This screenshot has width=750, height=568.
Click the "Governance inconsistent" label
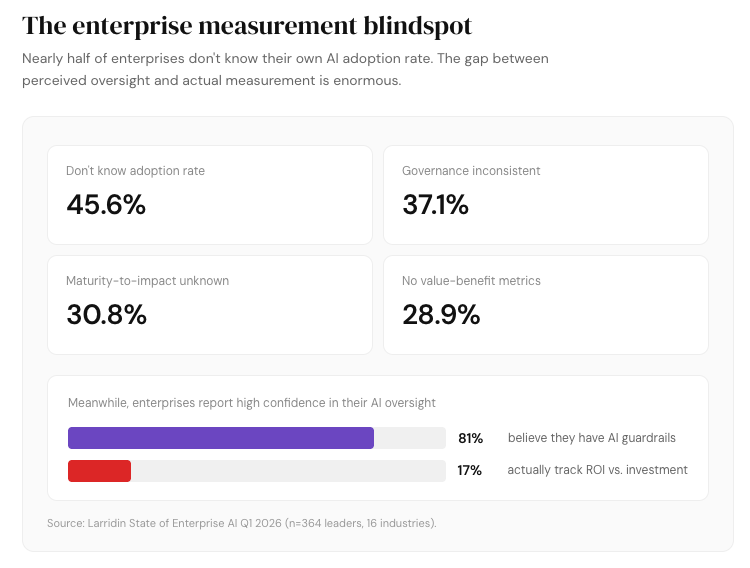(471, 171)
